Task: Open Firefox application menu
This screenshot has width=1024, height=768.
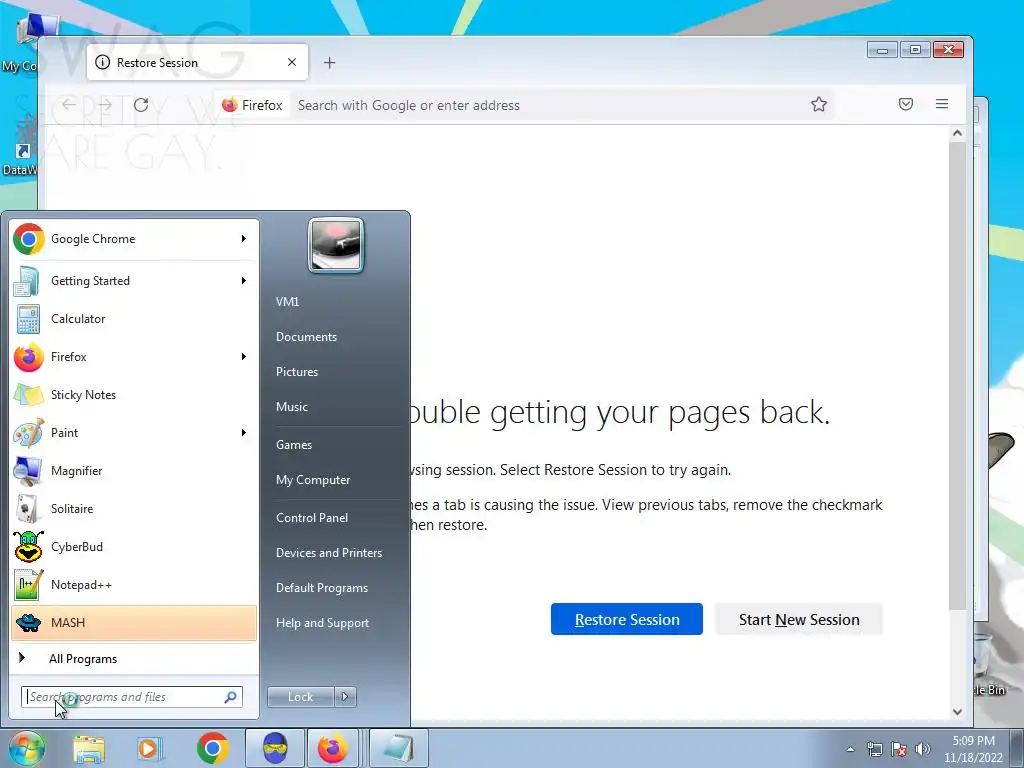Action: point(942,104)
